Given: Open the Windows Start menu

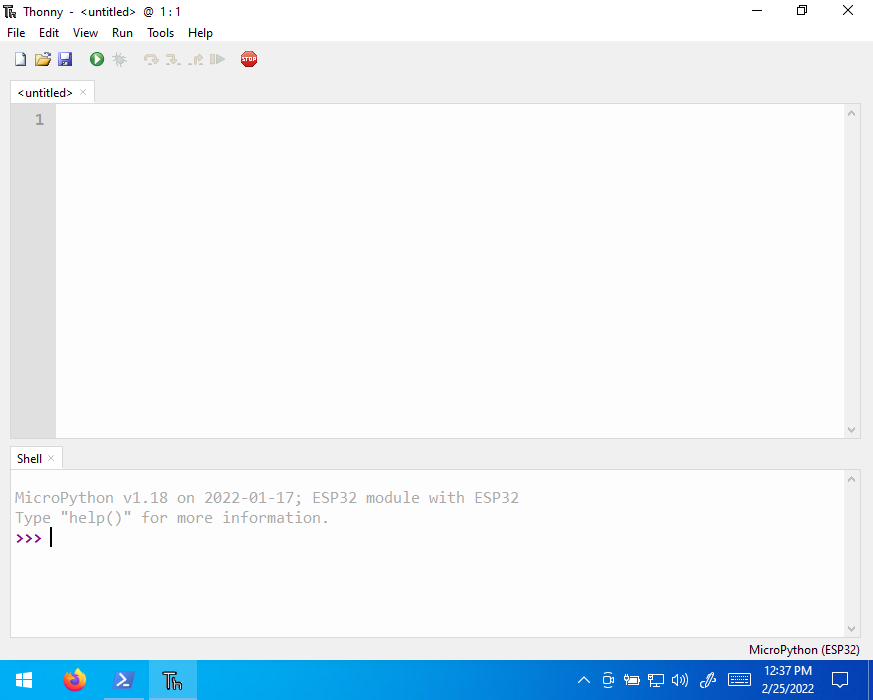Looking at the screenshot, I should point(24,680).
